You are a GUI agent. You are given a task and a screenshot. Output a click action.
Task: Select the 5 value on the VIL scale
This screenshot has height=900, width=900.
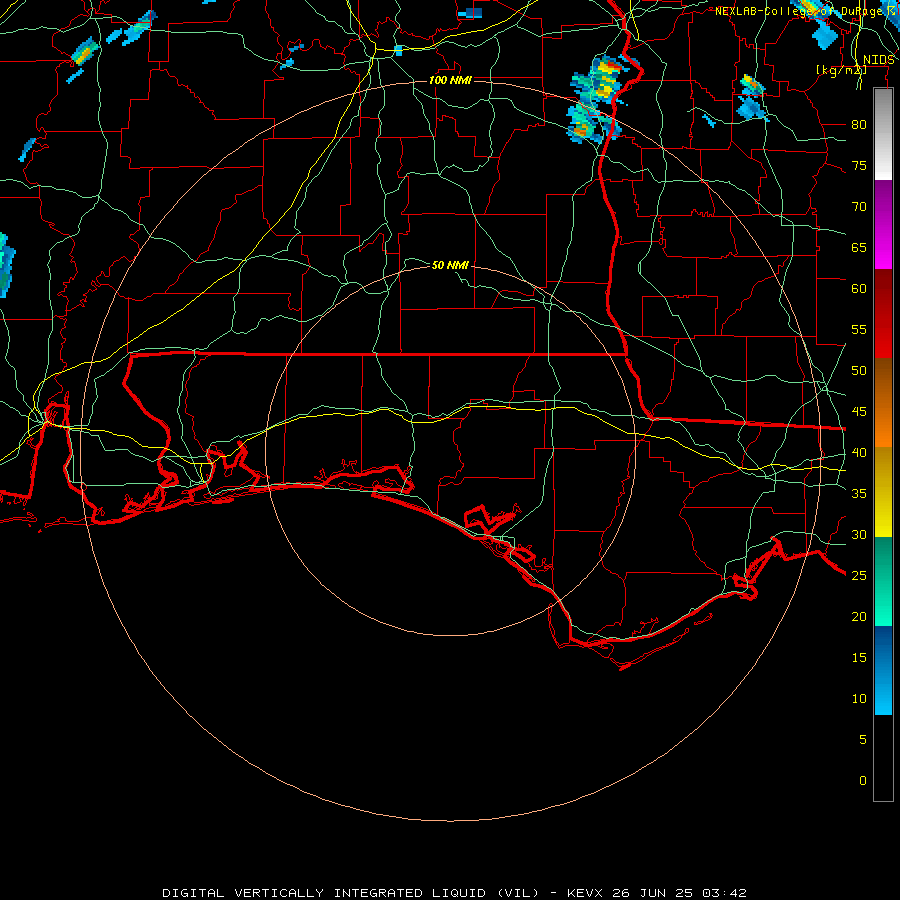863,740
